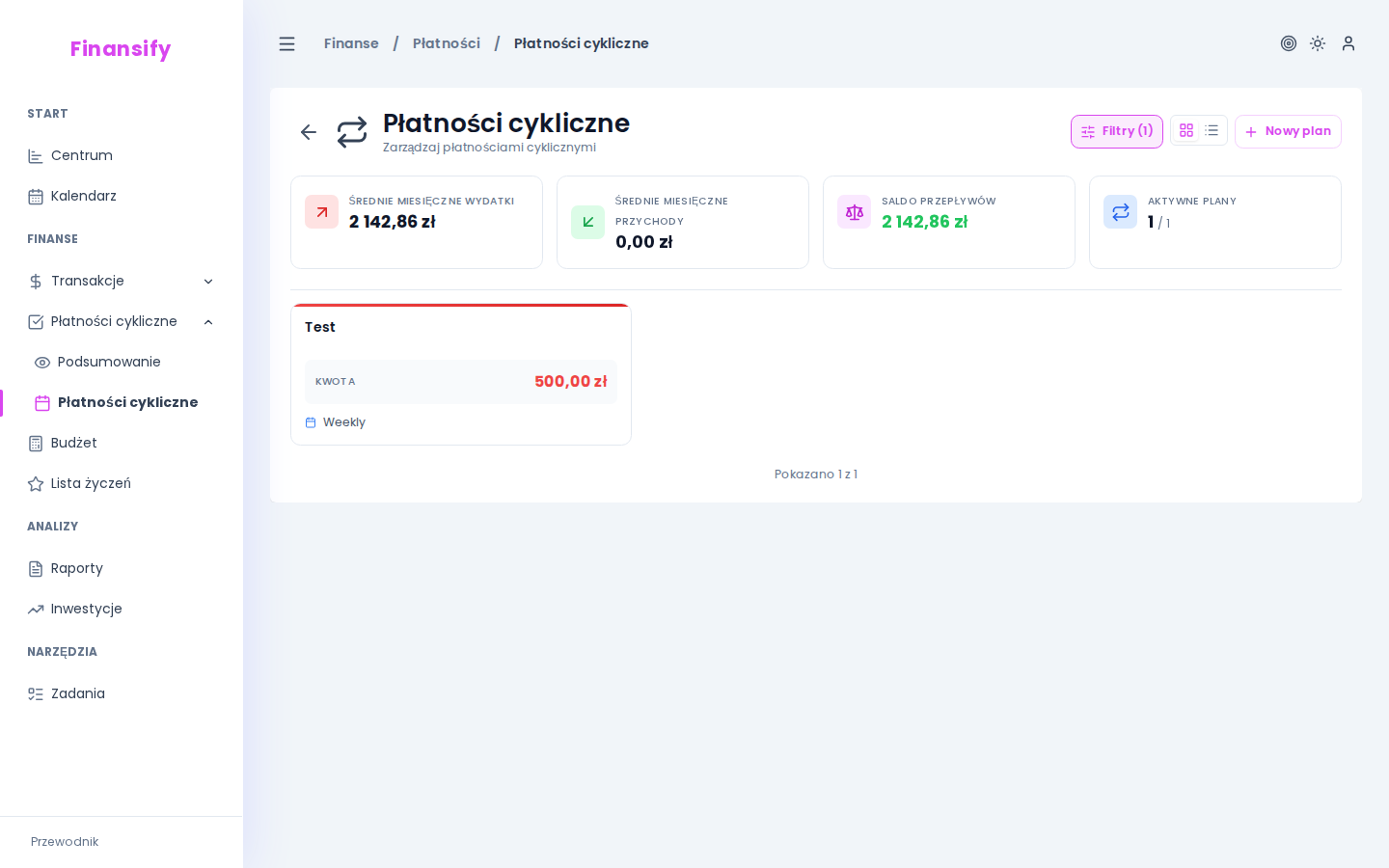Navigate to Finanse breadcrumb

[x=351, y=43]
